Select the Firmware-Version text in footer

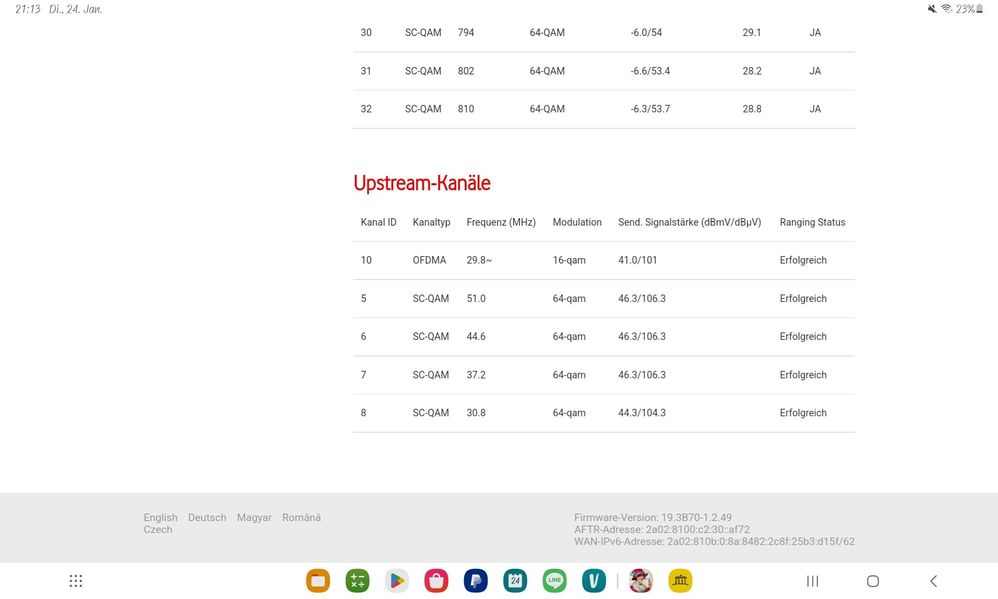(x=652, y=518)
